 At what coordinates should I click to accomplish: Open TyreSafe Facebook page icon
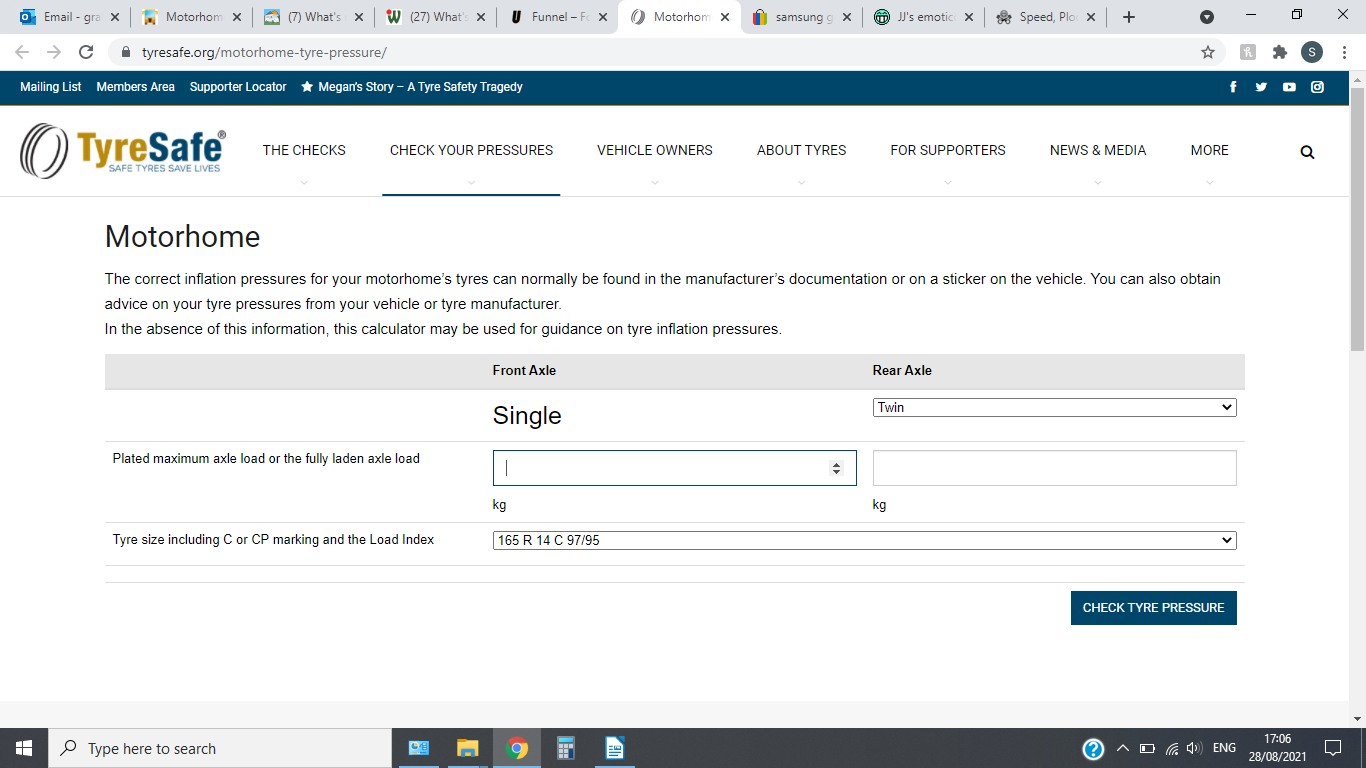pos(1233,87)
